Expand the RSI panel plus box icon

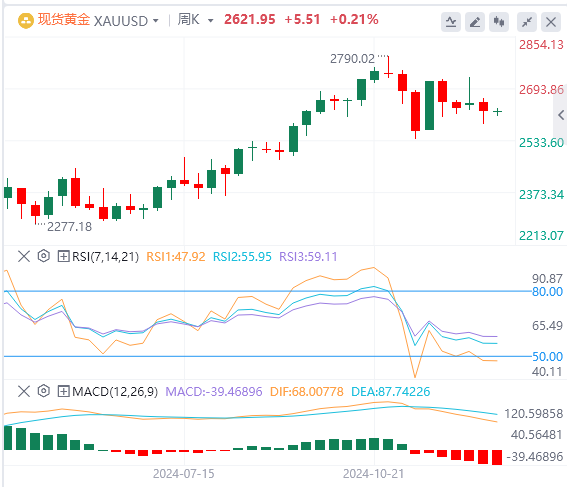tap(63, 257)
